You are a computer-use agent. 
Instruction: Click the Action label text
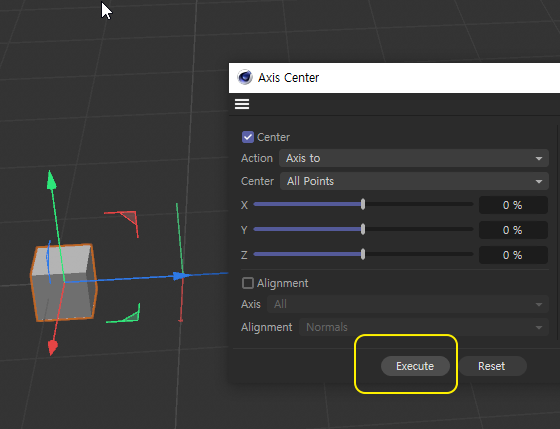pos(257,158)
